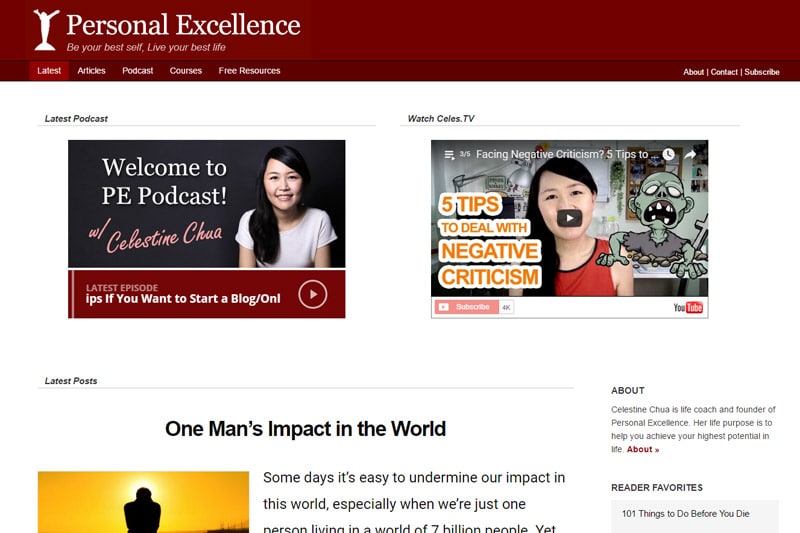The height and width of the screenshot is (533, 800).
Task: Subscribe to the YouTube channel
Action: 466,307
